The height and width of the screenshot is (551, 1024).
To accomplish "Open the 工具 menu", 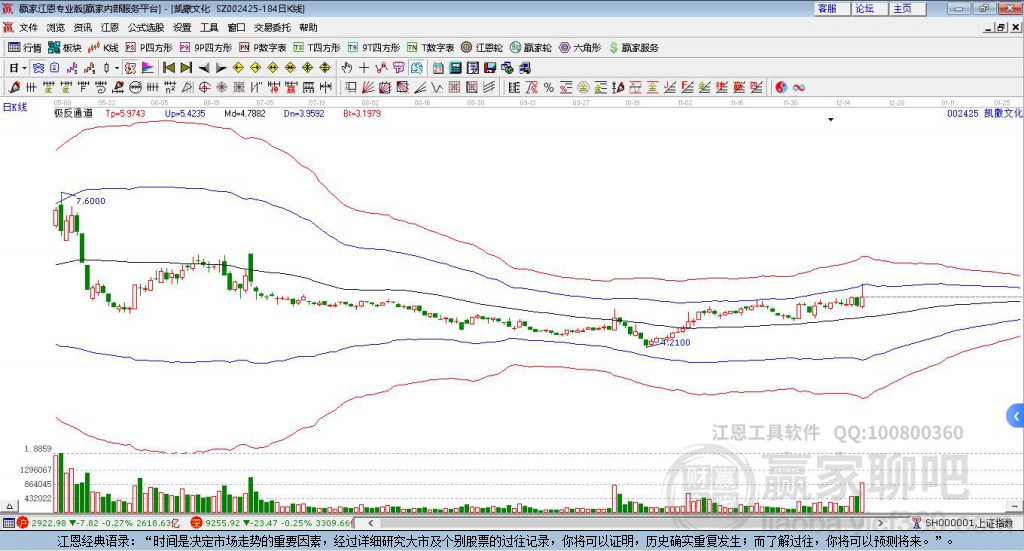I will tap(209, 27).
